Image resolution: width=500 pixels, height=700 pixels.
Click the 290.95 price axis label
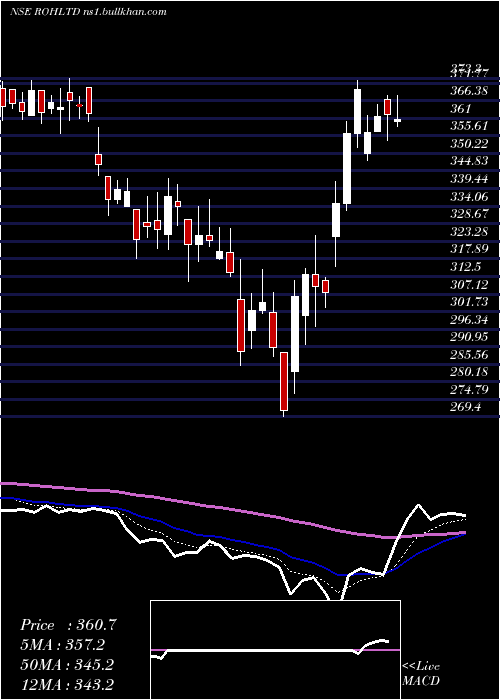[470, 337]
